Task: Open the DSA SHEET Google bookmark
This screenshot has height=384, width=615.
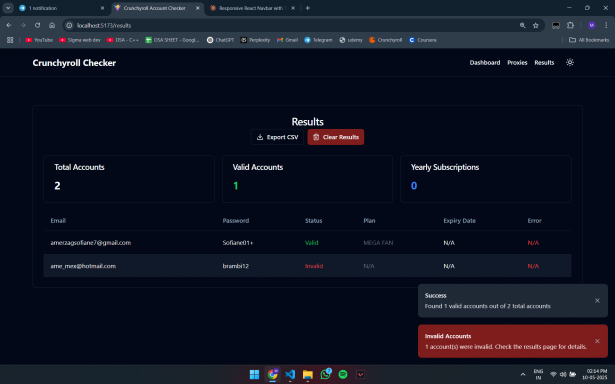Action: click(172, 40)
